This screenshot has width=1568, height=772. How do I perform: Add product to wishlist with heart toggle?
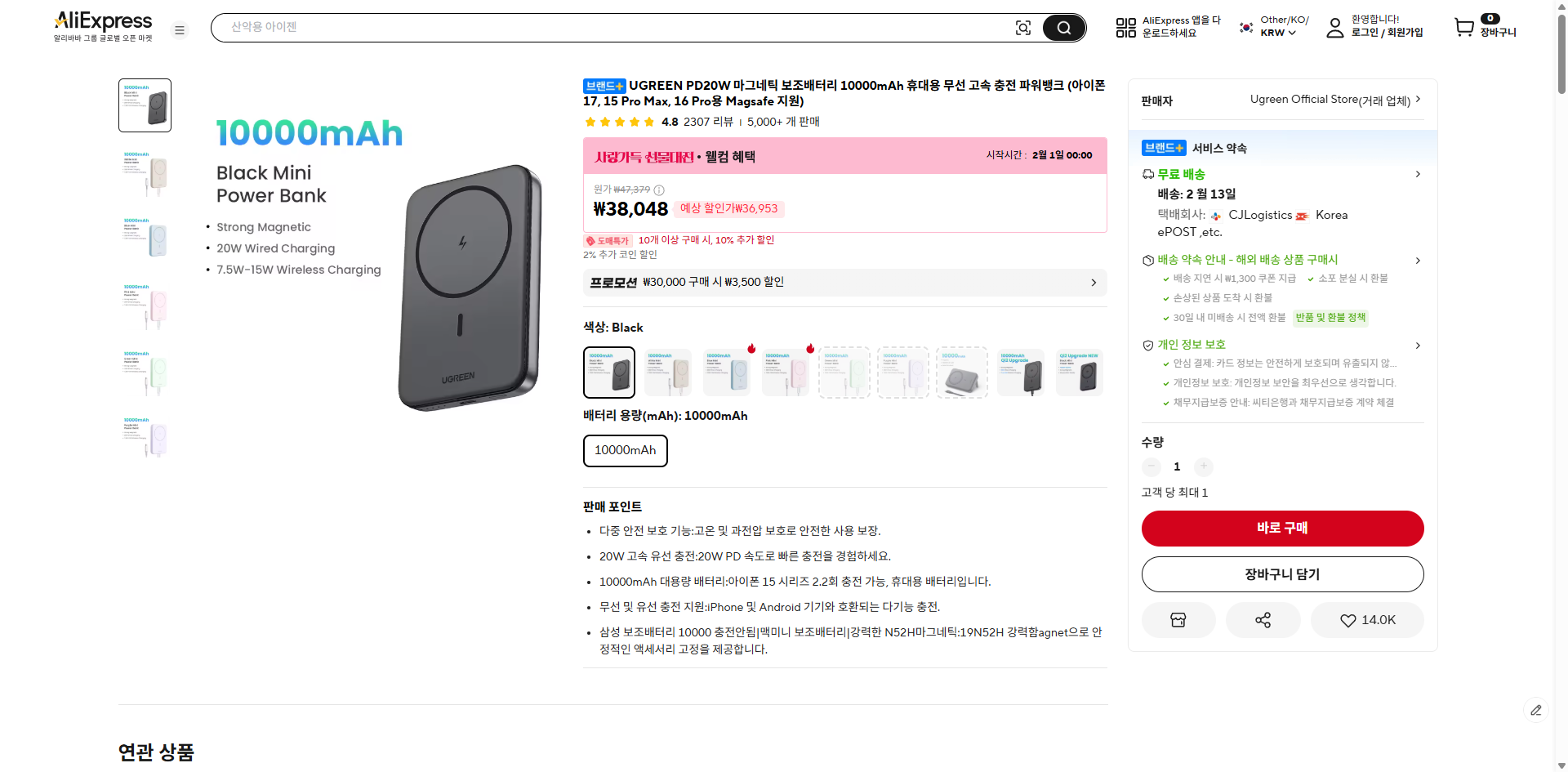(1367, 620)
